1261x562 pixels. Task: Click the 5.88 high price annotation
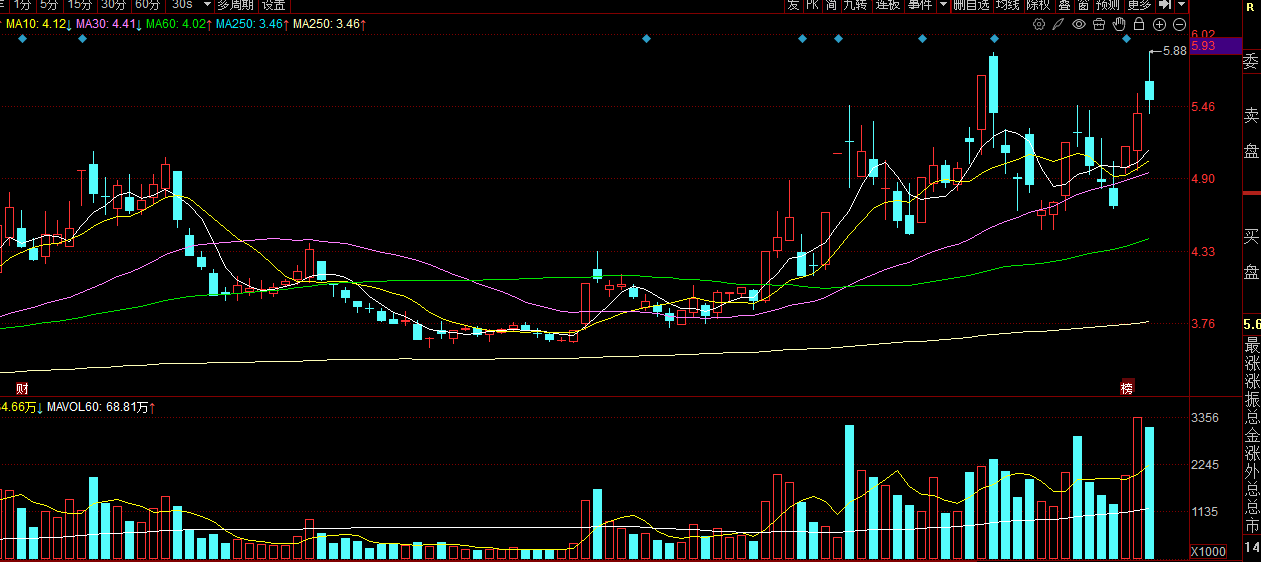[1174, 50]
